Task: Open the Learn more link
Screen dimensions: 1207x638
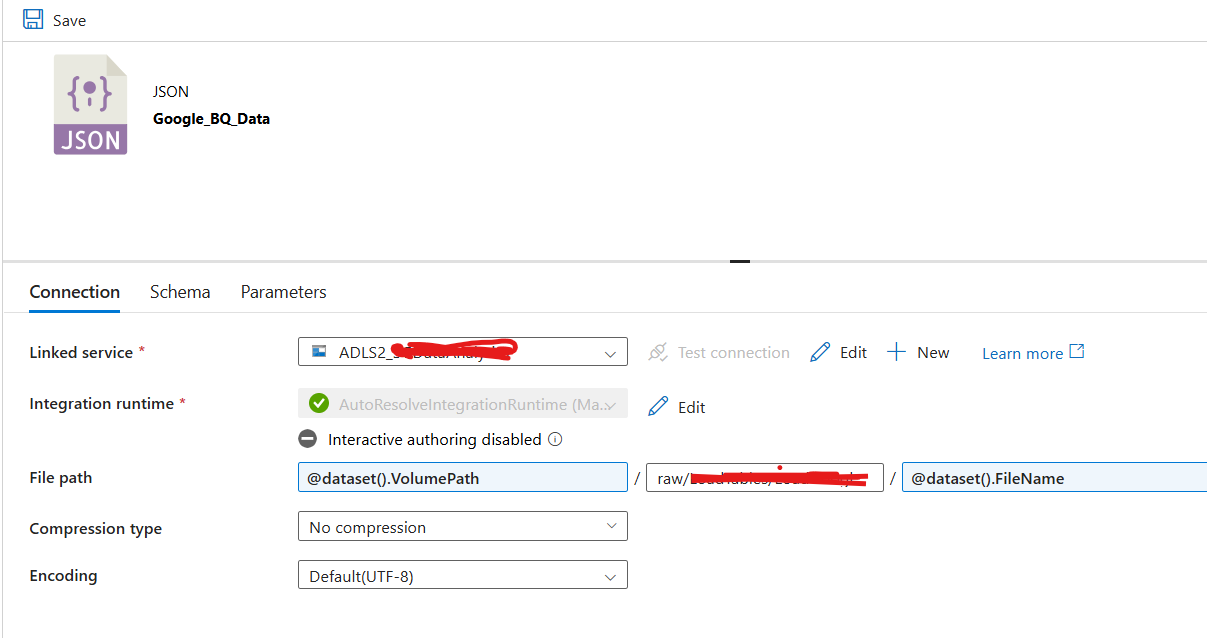Action: [x=1022, y=352]
